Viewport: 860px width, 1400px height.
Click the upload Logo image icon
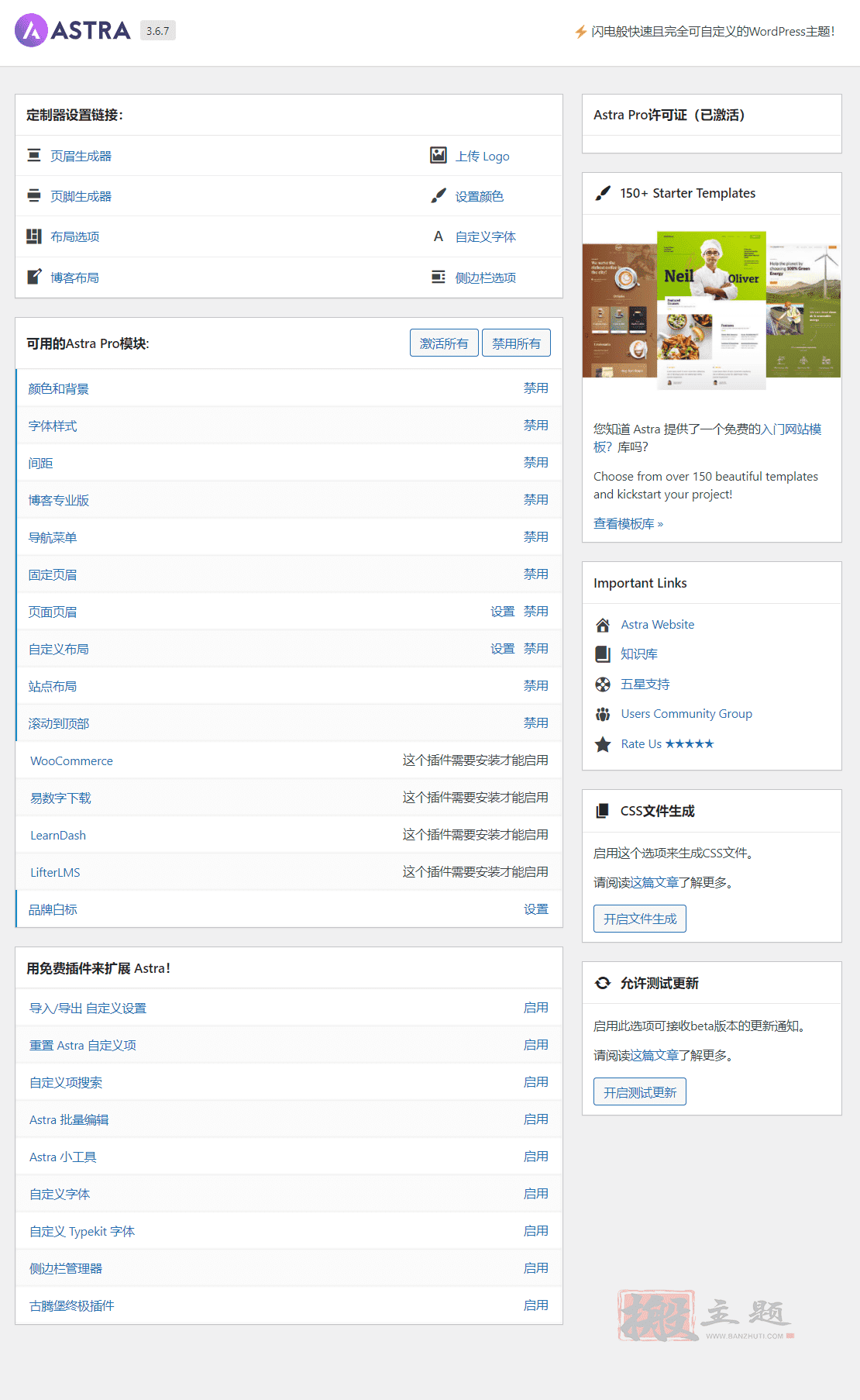(x=439, y=155)
